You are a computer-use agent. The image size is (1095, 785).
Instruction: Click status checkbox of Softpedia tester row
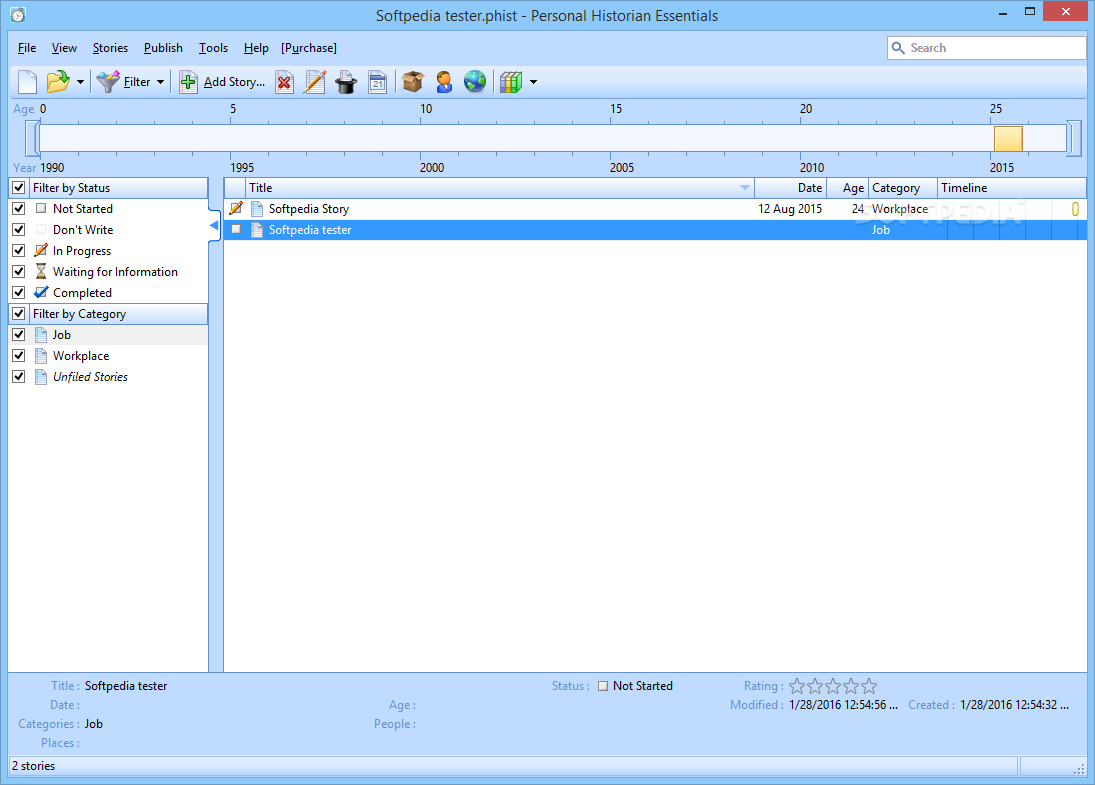236,229
